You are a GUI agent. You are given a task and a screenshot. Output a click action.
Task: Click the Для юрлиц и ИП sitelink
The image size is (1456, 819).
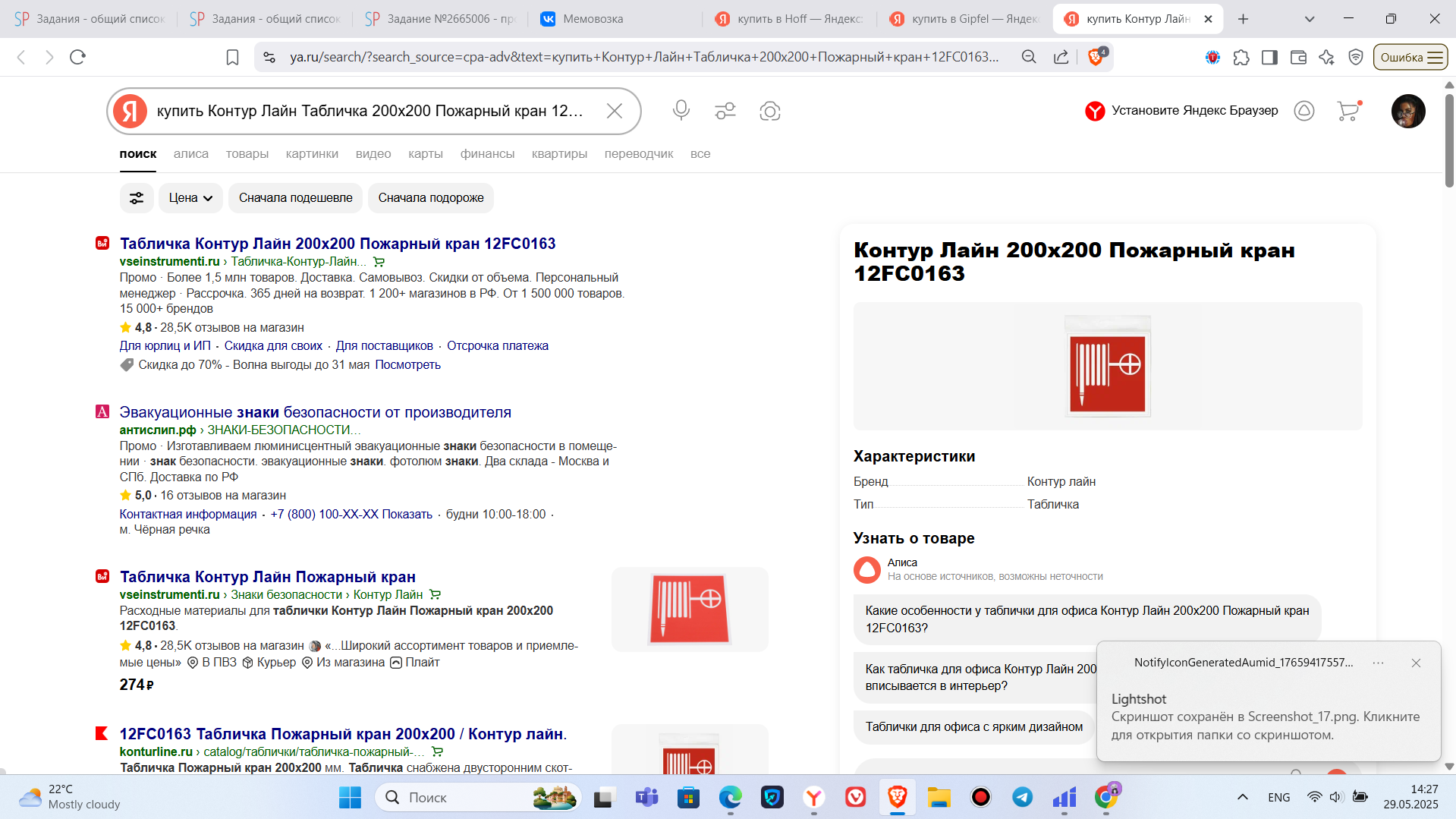point(165,346)
